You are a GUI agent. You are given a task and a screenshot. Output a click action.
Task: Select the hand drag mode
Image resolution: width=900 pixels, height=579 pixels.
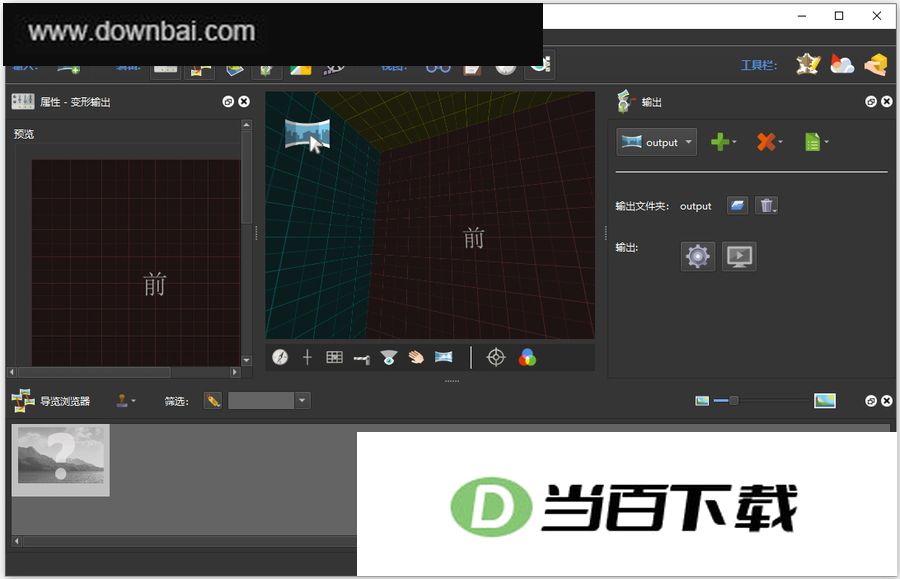(416, 357)
